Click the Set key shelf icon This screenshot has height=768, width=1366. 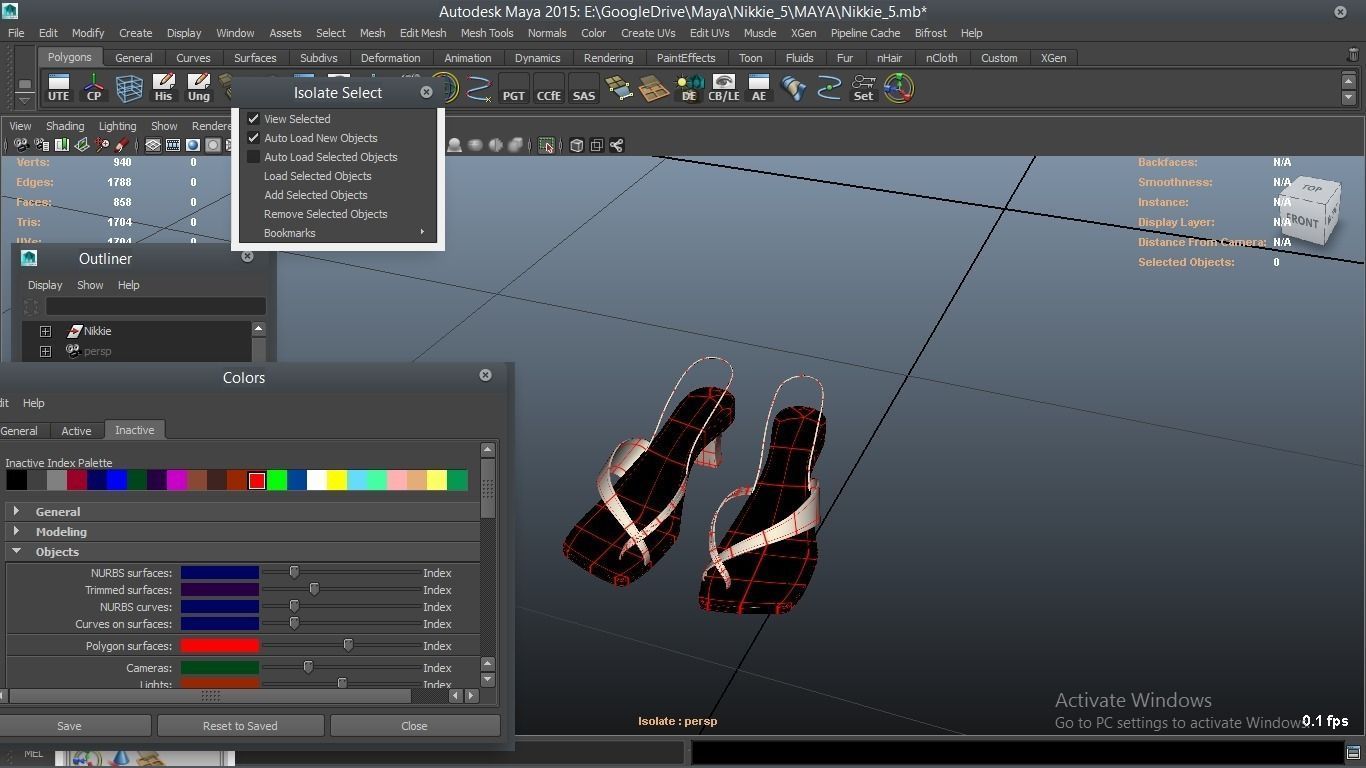point(863,88)
